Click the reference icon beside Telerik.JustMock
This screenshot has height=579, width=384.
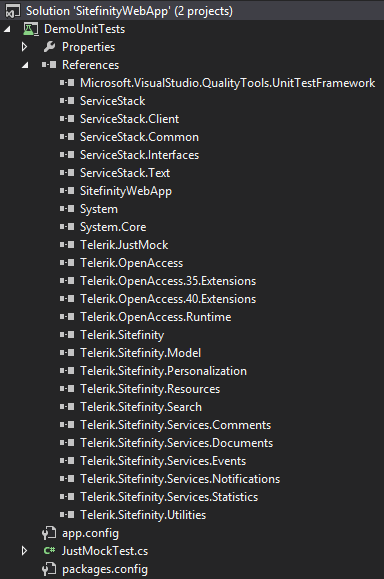tap(67, 244)
